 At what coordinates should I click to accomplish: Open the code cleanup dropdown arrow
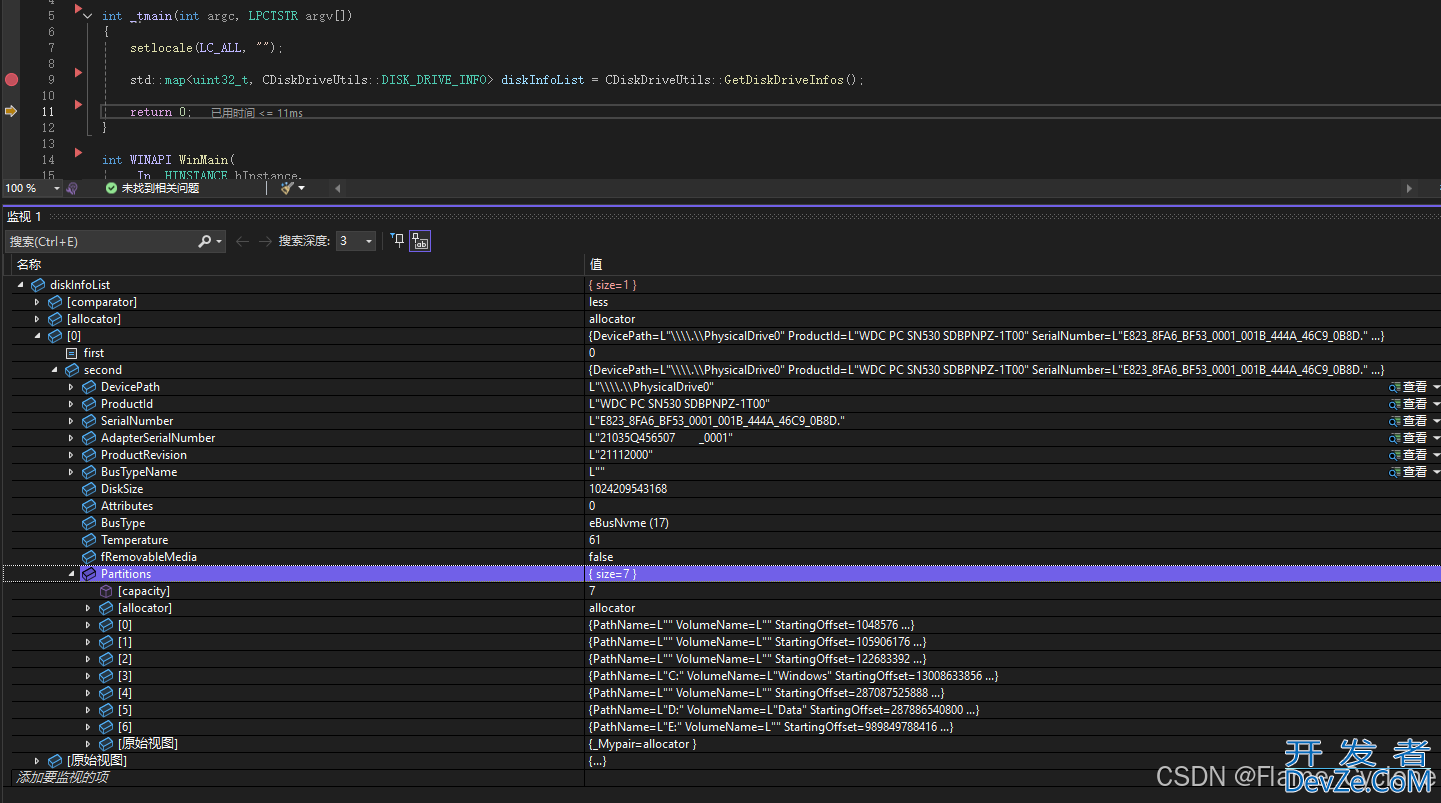tap(301, 188)
